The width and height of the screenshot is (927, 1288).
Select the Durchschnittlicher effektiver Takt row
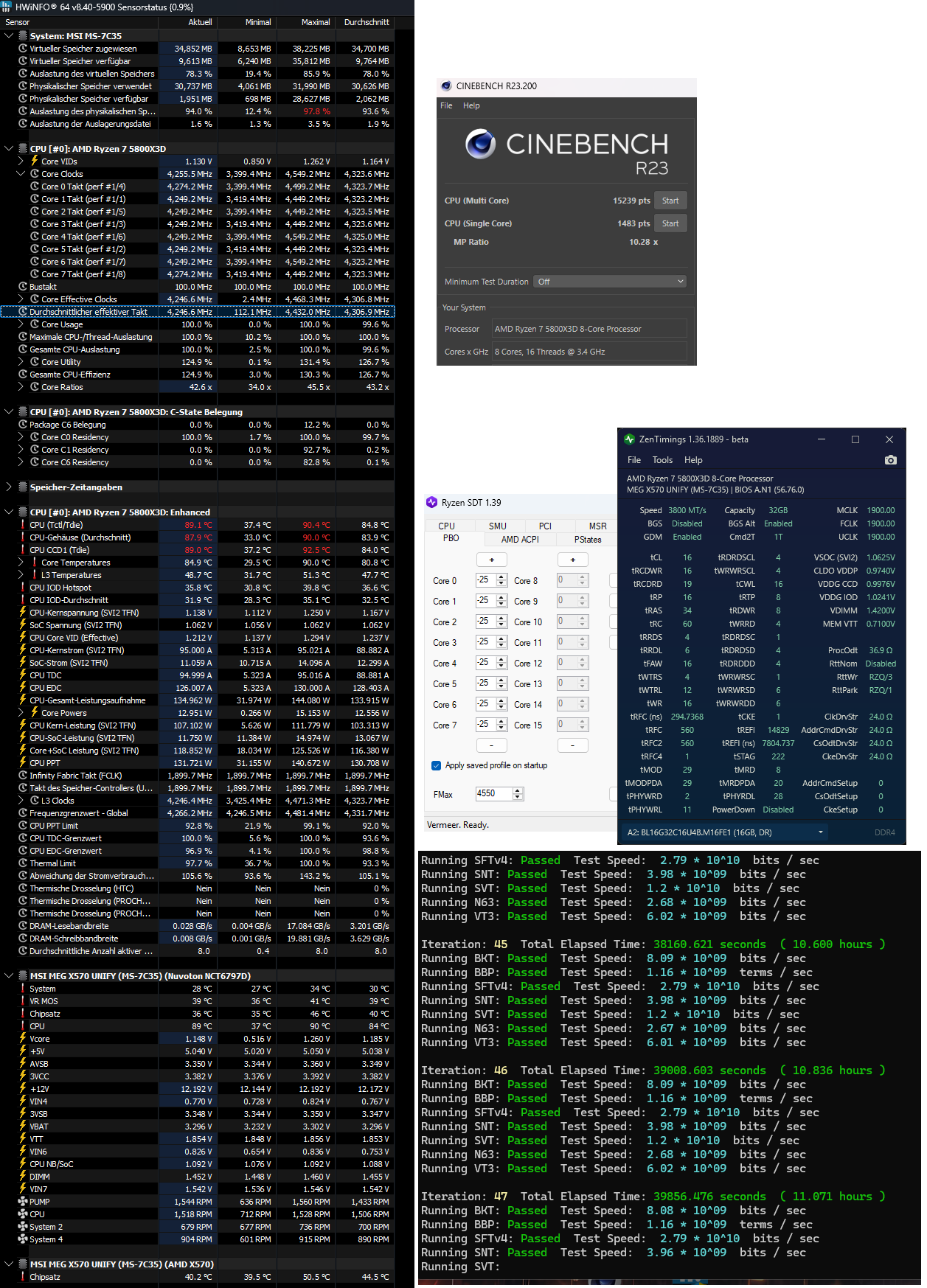[197, 312]
